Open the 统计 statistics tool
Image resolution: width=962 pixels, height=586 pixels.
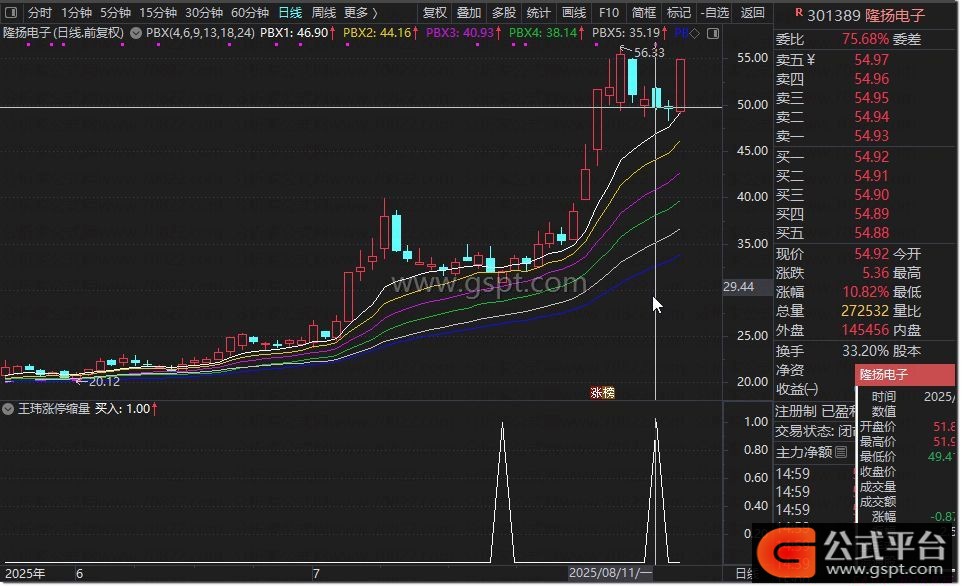[539, 12]
